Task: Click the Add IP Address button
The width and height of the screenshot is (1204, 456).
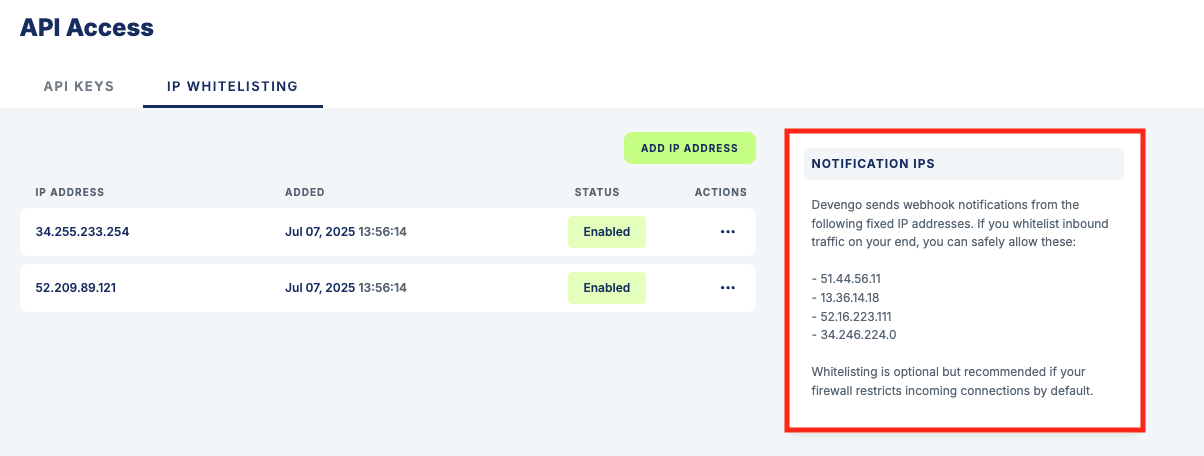Action: coord(690,148)
